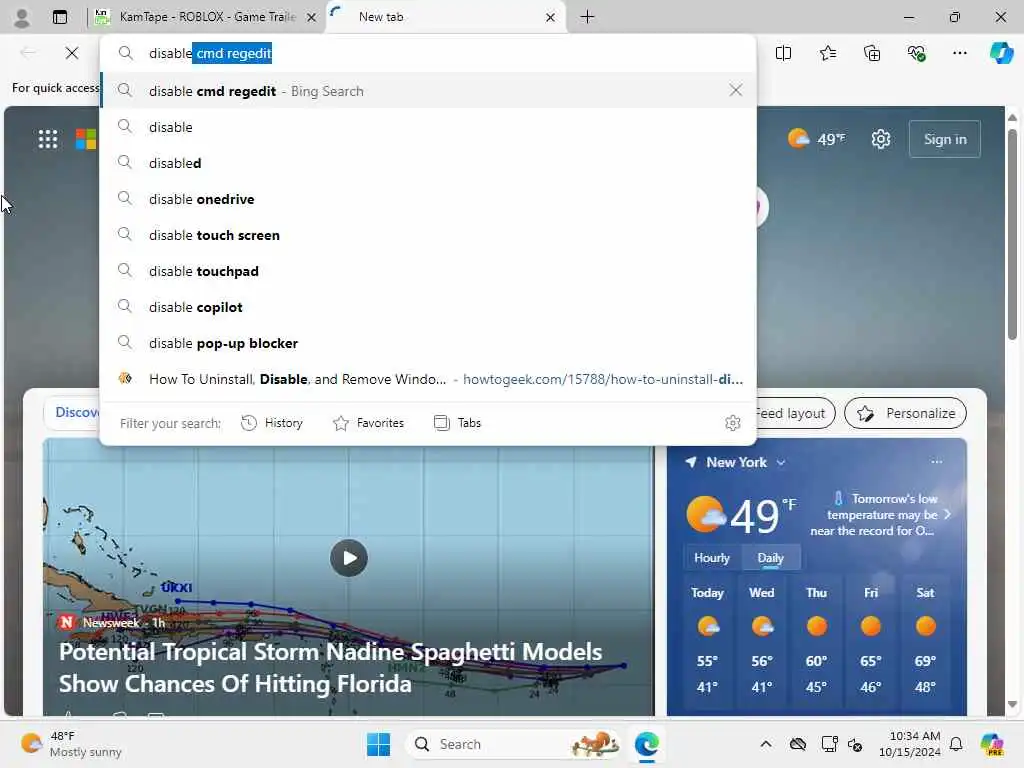Open the Windows Start menu
The height and width of the screenshot is (768, 1024).
pyautogui.click(x=378, y=744)
